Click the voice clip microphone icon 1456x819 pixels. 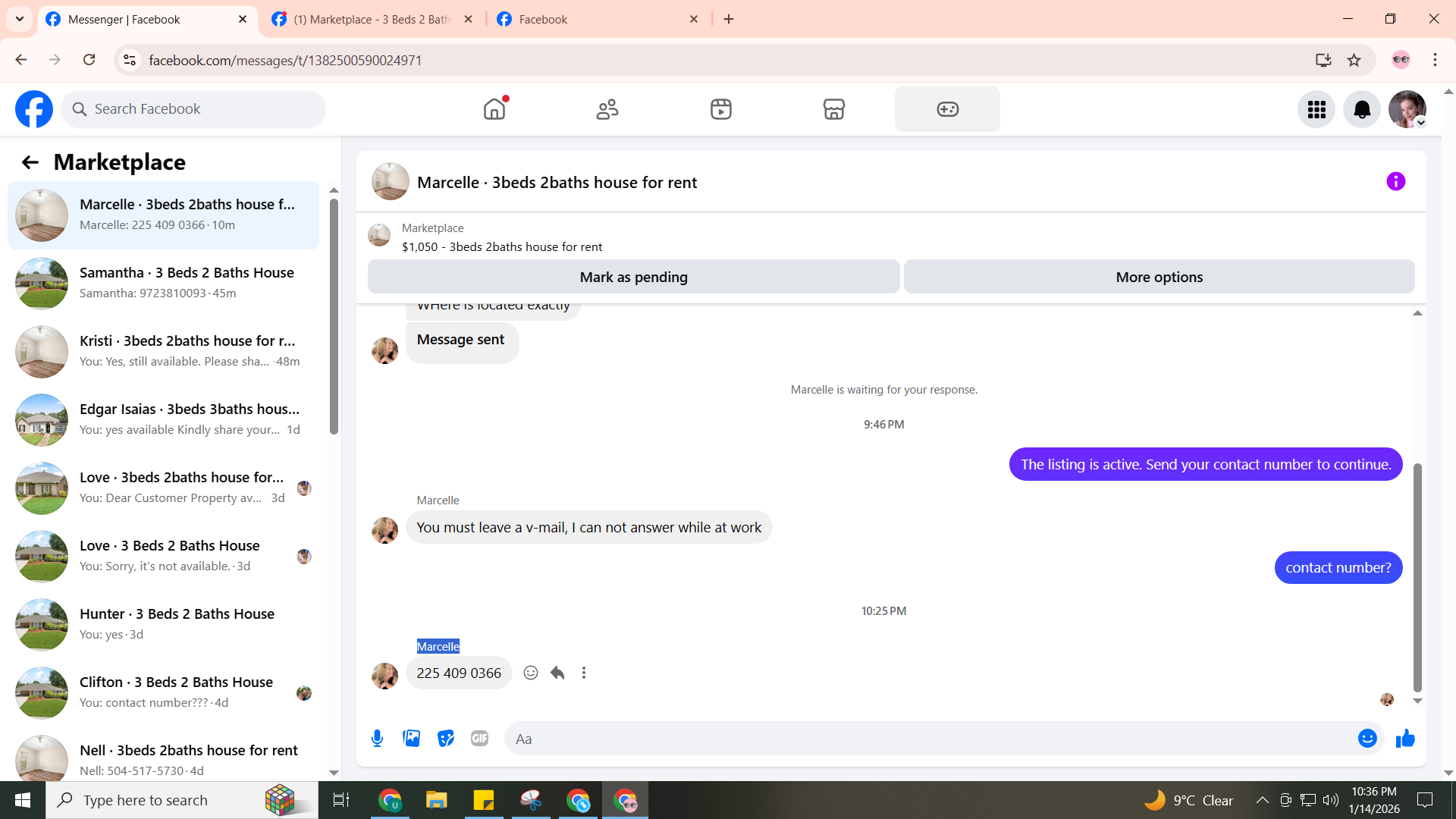(x=377, y=739)
